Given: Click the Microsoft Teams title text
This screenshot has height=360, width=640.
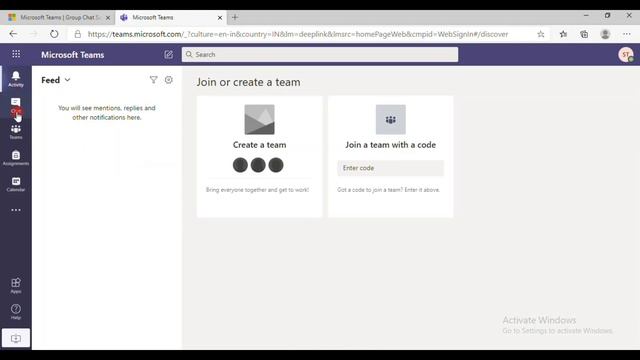Looking at the screenshot, I should (73, 55).
